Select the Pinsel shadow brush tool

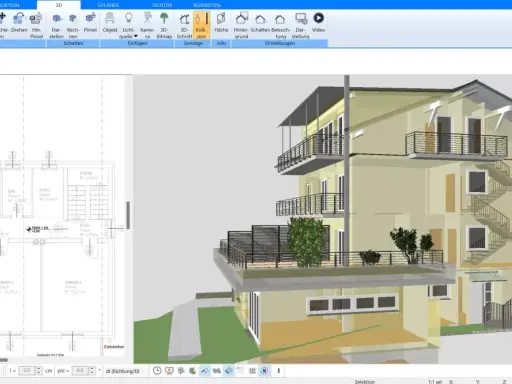click(x=90, y=23)
